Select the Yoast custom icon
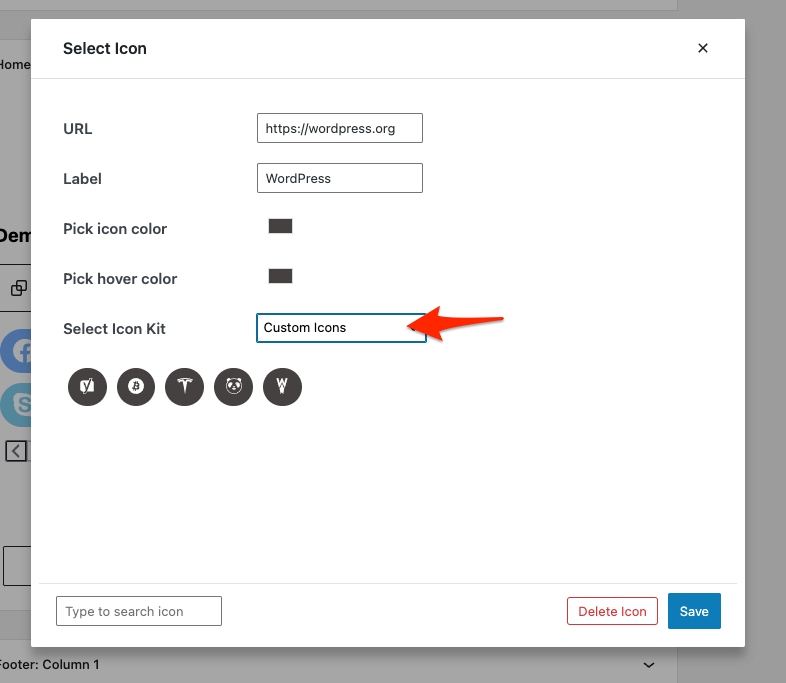 point(87,386)
